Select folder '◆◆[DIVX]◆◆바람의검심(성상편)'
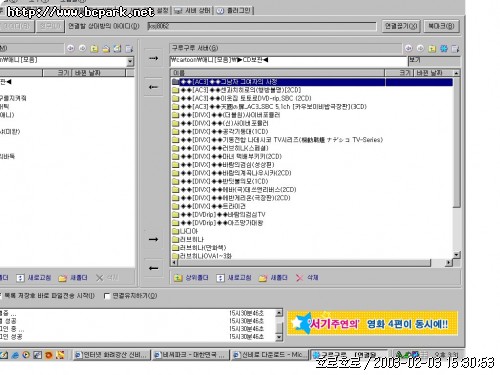 (x=223, y=165)
